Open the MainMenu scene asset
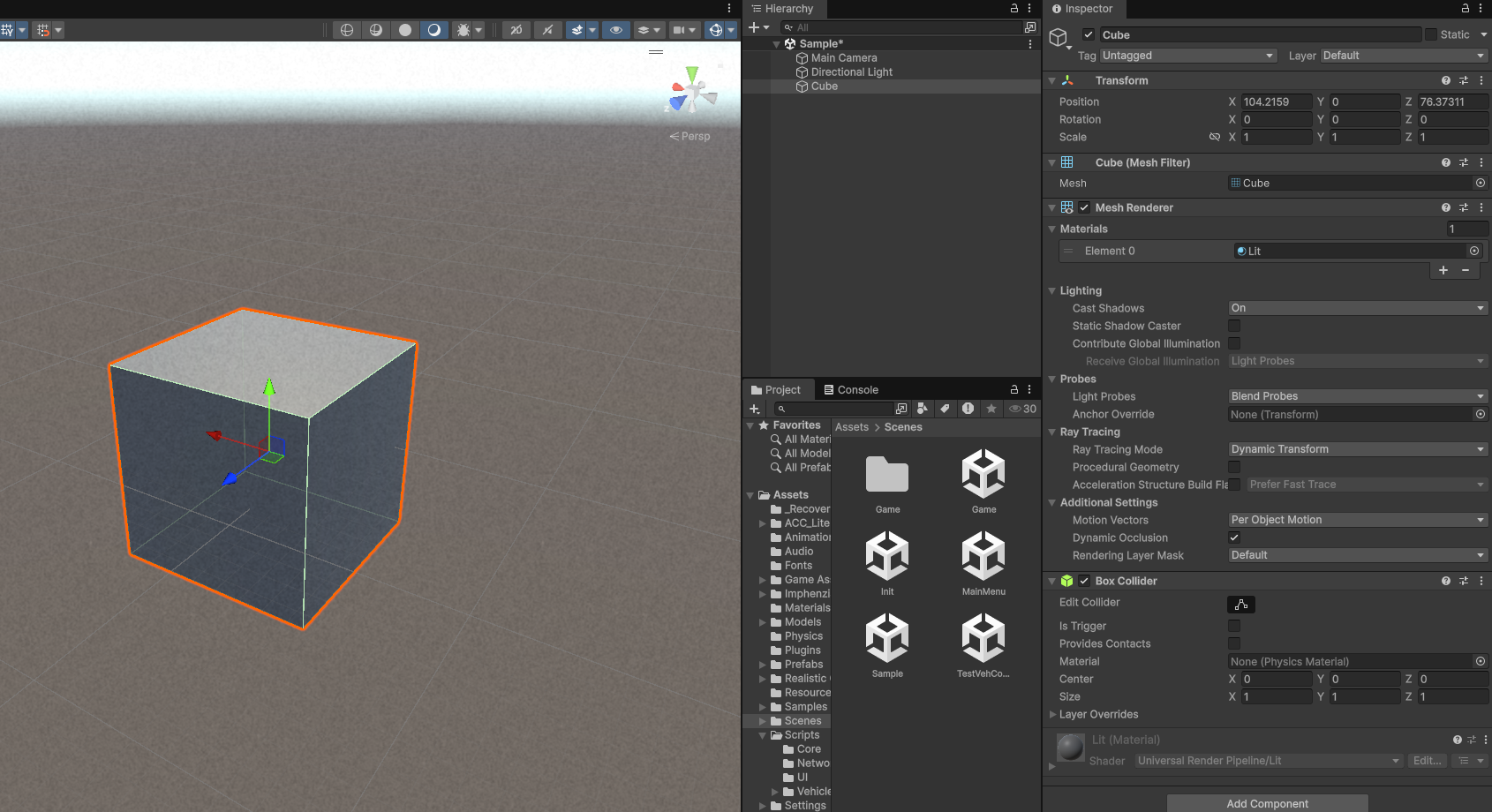1492x812 pixels. (983, 563)
